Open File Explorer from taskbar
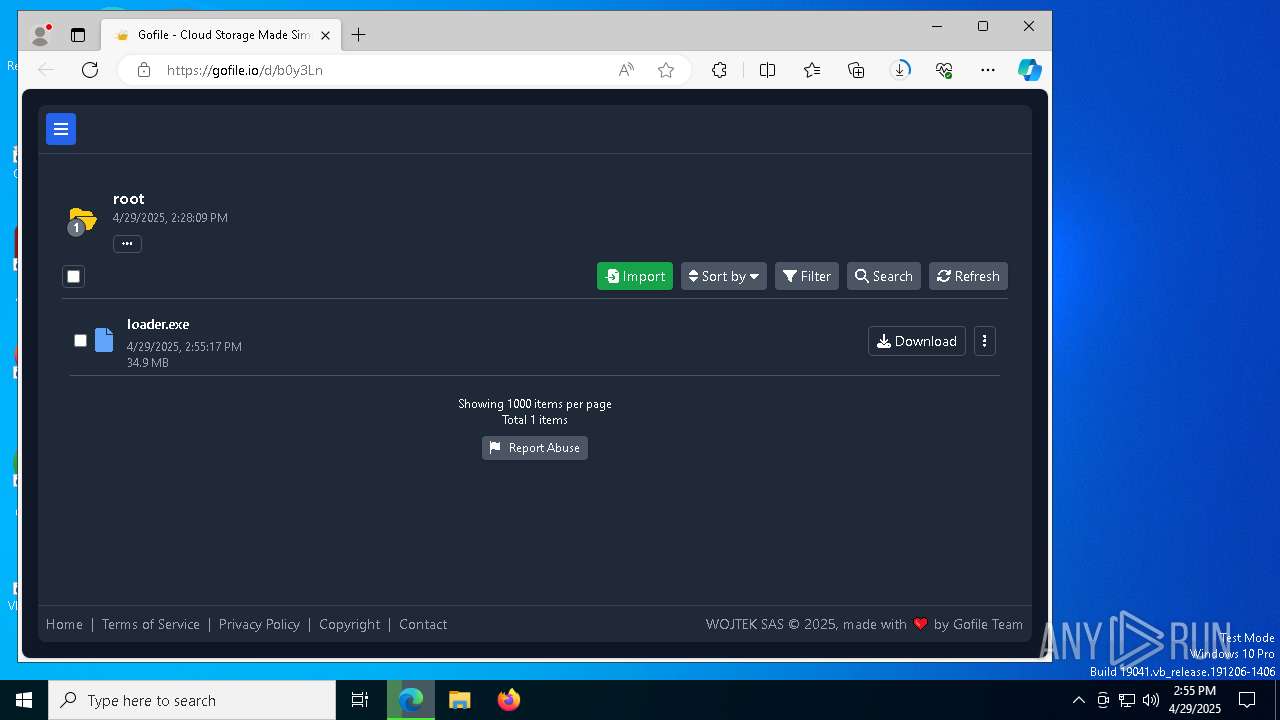The width and height of the screenshot is (1280, 720). tap(459, 700)
